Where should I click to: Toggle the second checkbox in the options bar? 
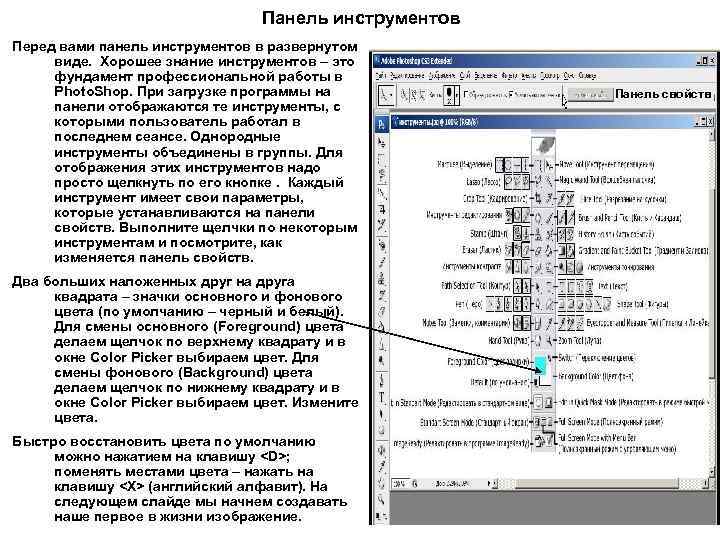[x=510, y=95]
